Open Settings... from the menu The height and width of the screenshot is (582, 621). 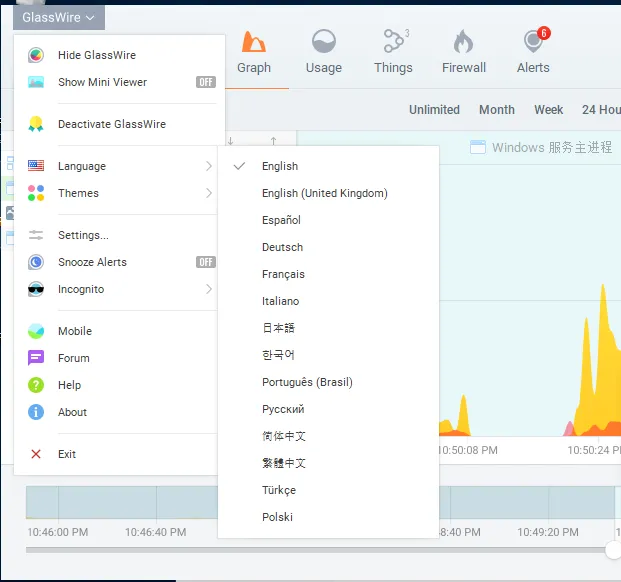[x=83, y=235]
